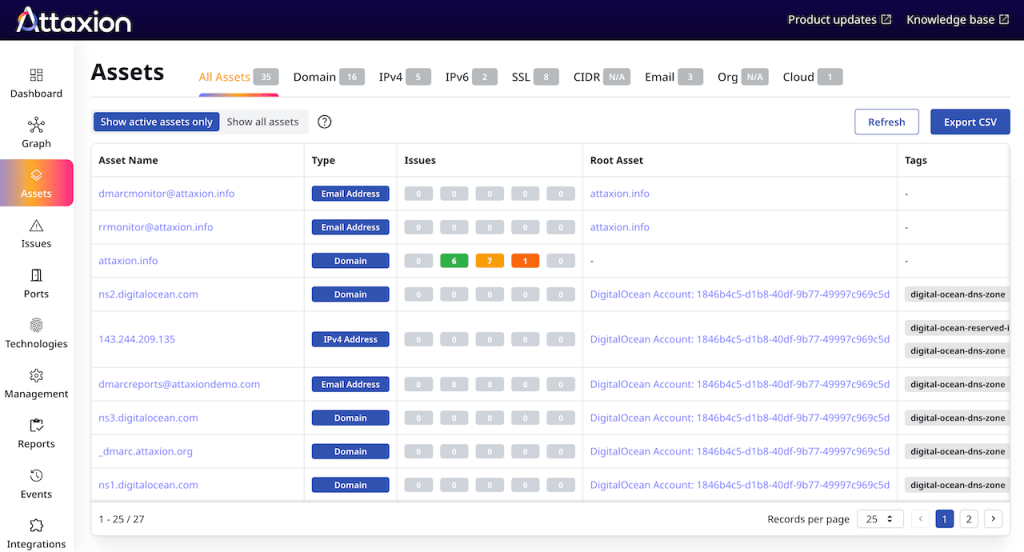Open the Events history icon
1024x552 pixels.
click(x=36, y=476)
